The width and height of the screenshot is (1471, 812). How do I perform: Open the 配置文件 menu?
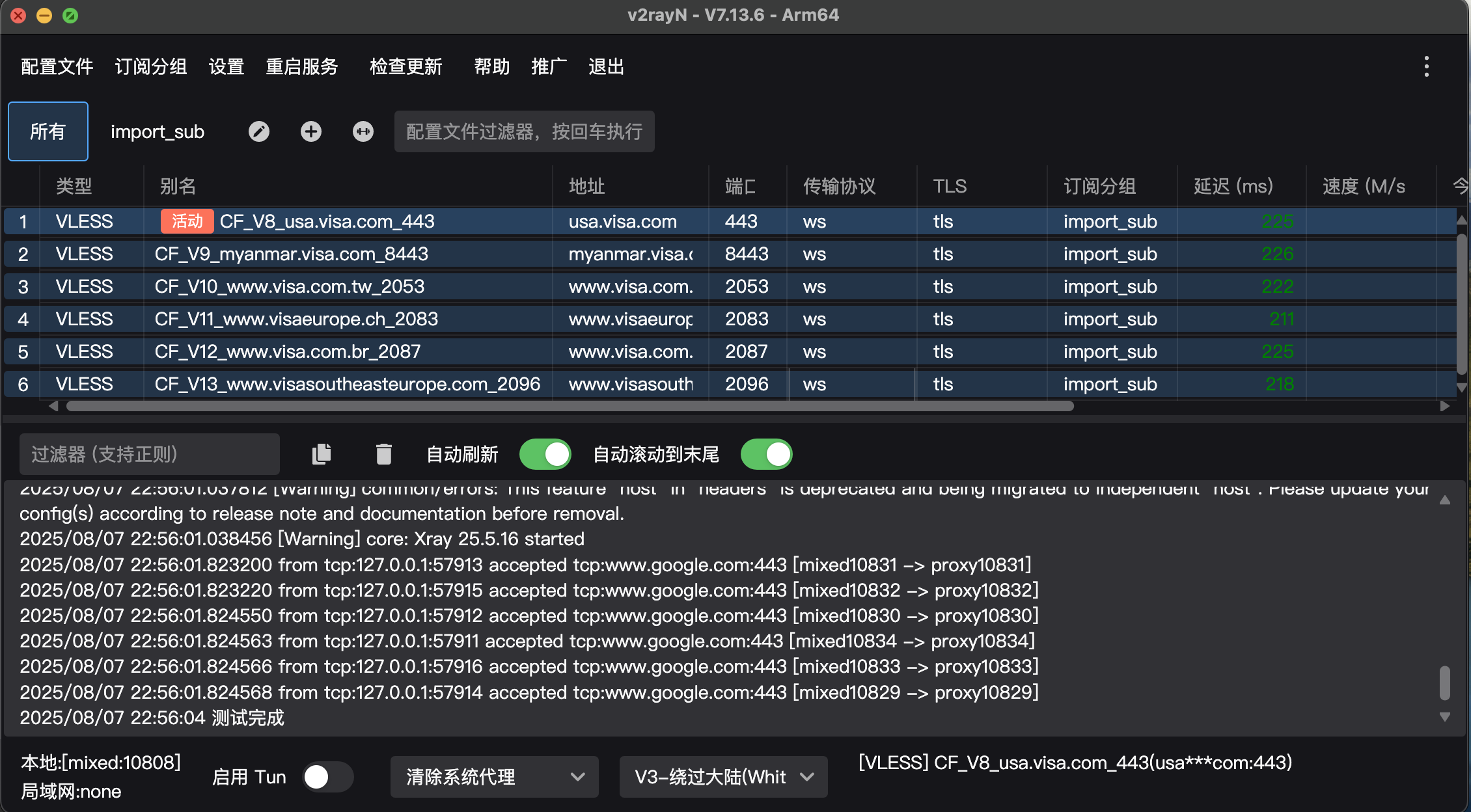(x=56, y=66)
